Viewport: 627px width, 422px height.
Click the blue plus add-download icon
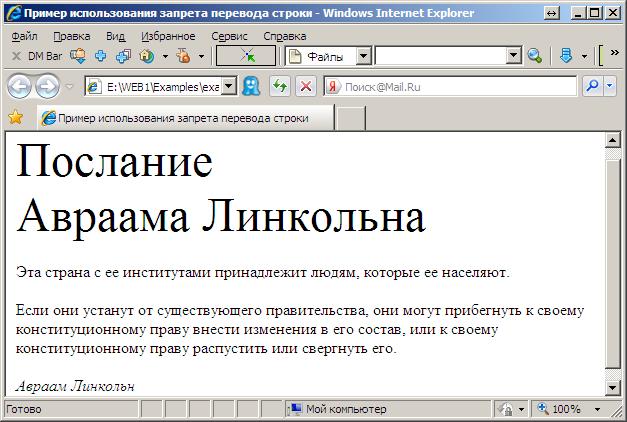(100, 56)
